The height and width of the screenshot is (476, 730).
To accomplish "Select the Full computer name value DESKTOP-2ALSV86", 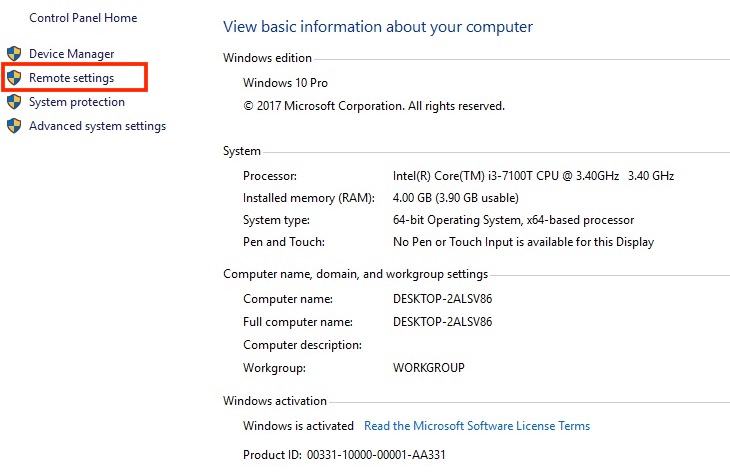I will pos(442,322).
